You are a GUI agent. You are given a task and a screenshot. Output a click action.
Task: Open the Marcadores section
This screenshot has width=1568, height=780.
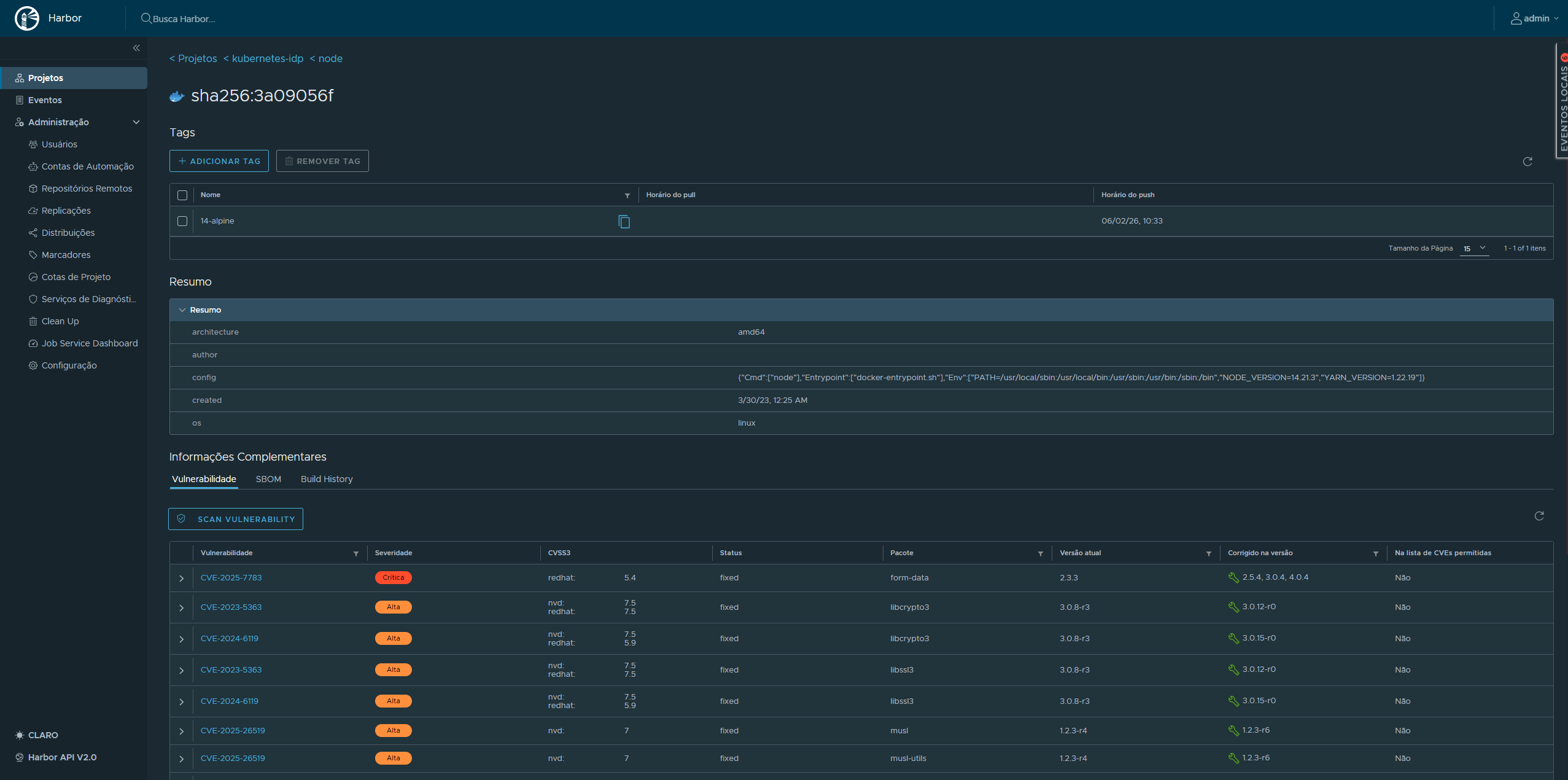(x=66, y=254)
